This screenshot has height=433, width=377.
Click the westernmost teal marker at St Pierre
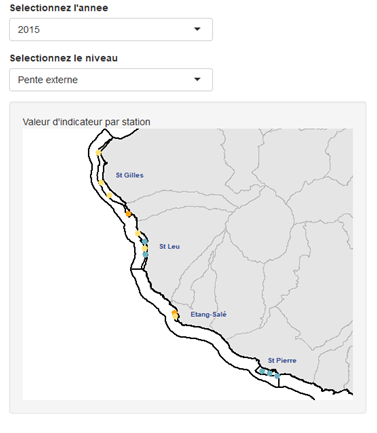[262, 371]
